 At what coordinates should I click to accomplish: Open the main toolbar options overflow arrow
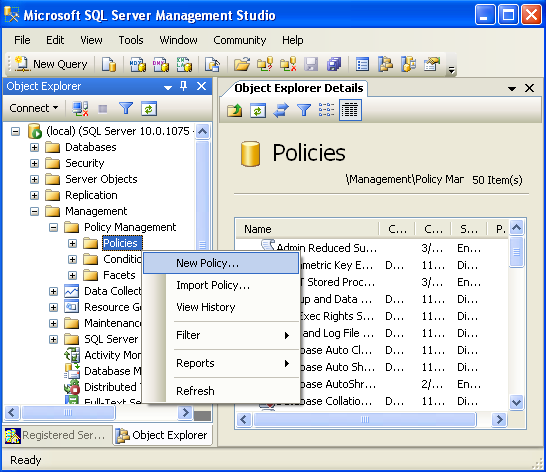451,70
